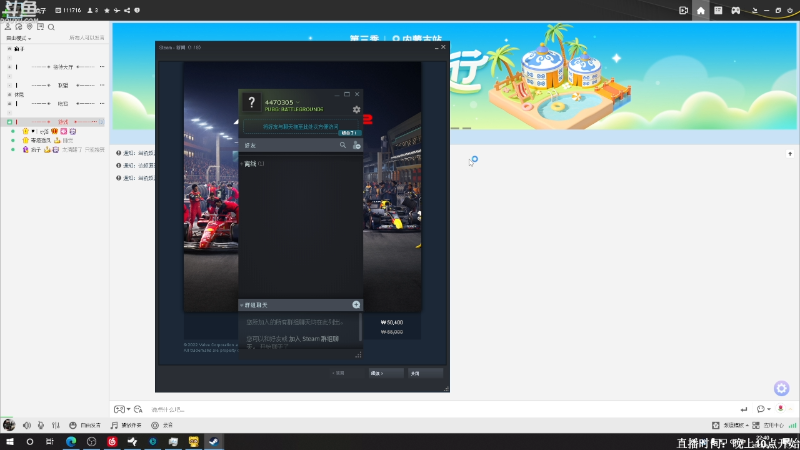Screen dimensions: 800x450
Task: Click the rightmost button in Steam news footer
Action: click(425, 373)
